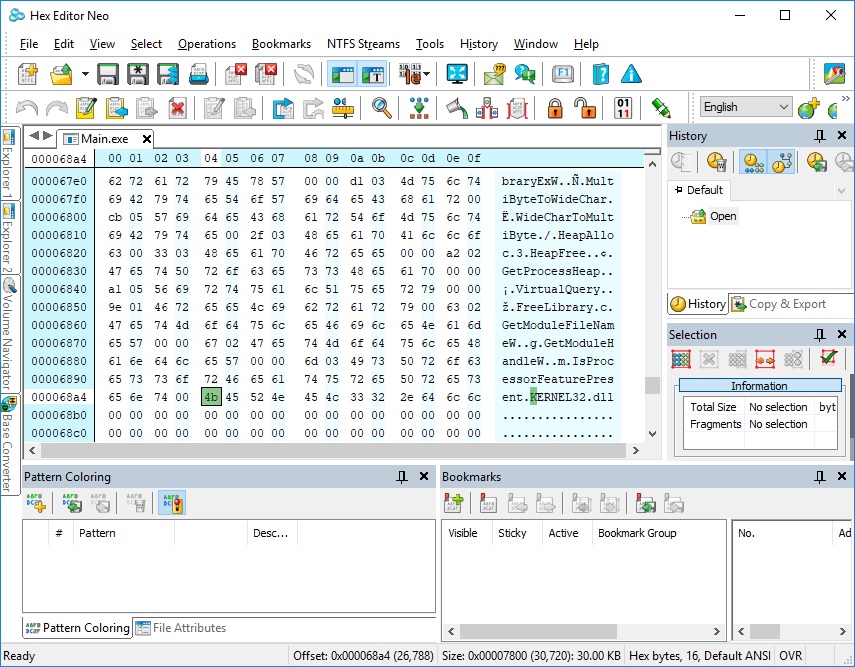Screen dimensions: 855x667
Task: Click the 01 11 binary mode icon
Action: [623, 108]
